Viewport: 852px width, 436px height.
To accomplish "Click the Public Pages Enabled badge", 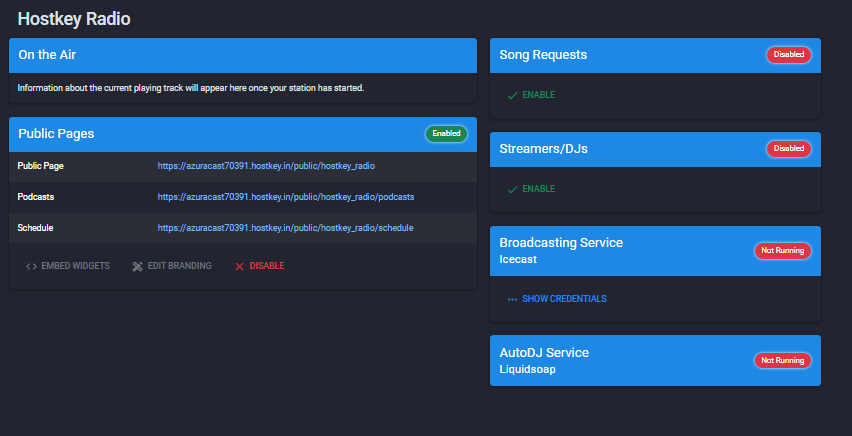I will (x=446, y=133).
